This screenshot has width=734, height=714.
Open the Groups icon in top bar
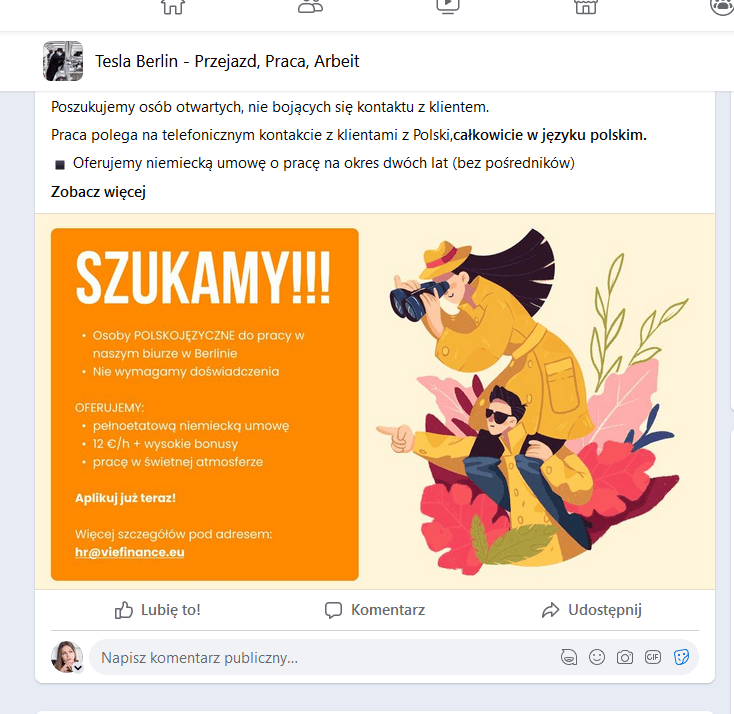pyautogui.click(x=722, y=7)
